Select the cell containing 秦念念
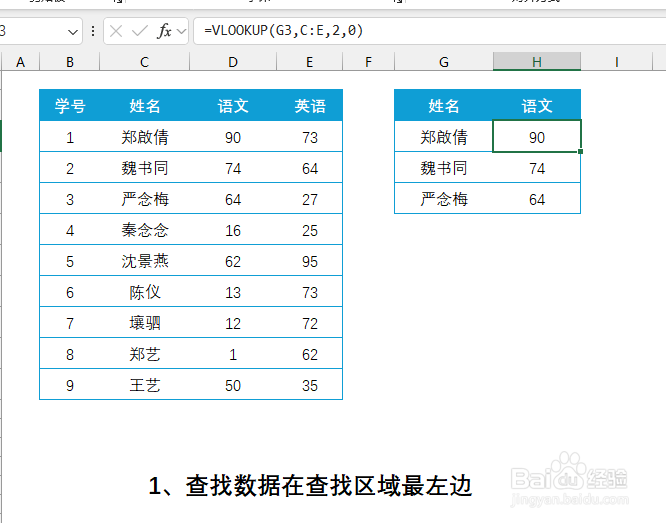 (x=144, y=230)
